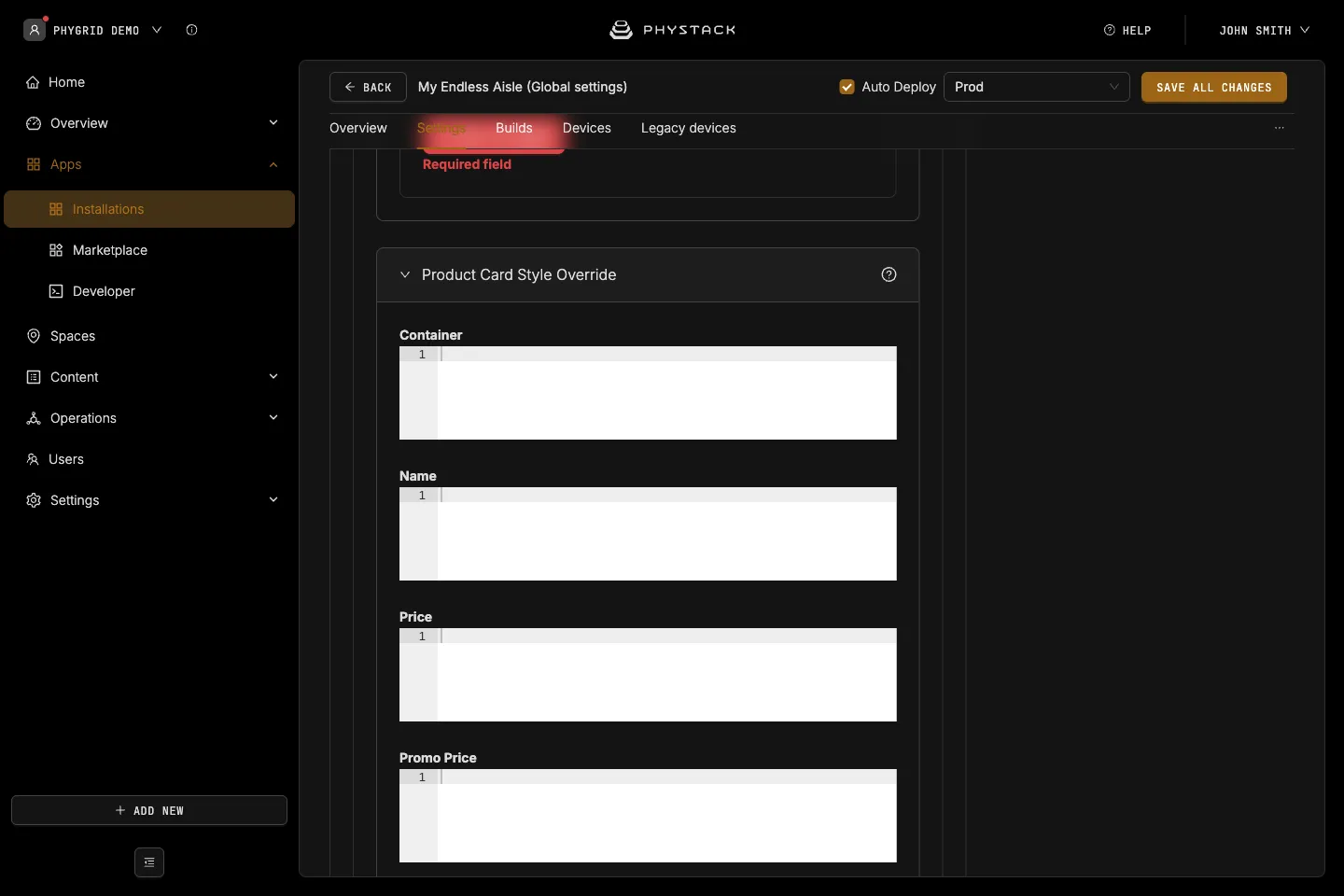Toggle the Auto Deploy checkbox
1344x896 pixels.
coord(847,87)
